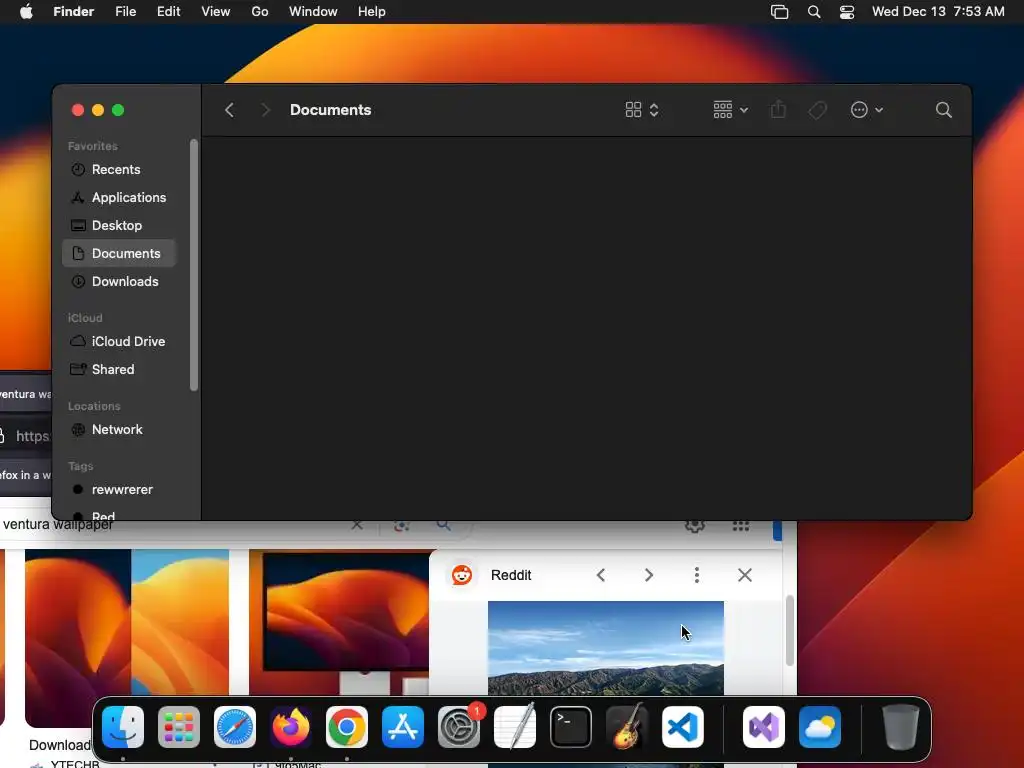Launch Google Chrome from the Dock
This screenshot has height=768, width=1024.
[x=347, y=727]
